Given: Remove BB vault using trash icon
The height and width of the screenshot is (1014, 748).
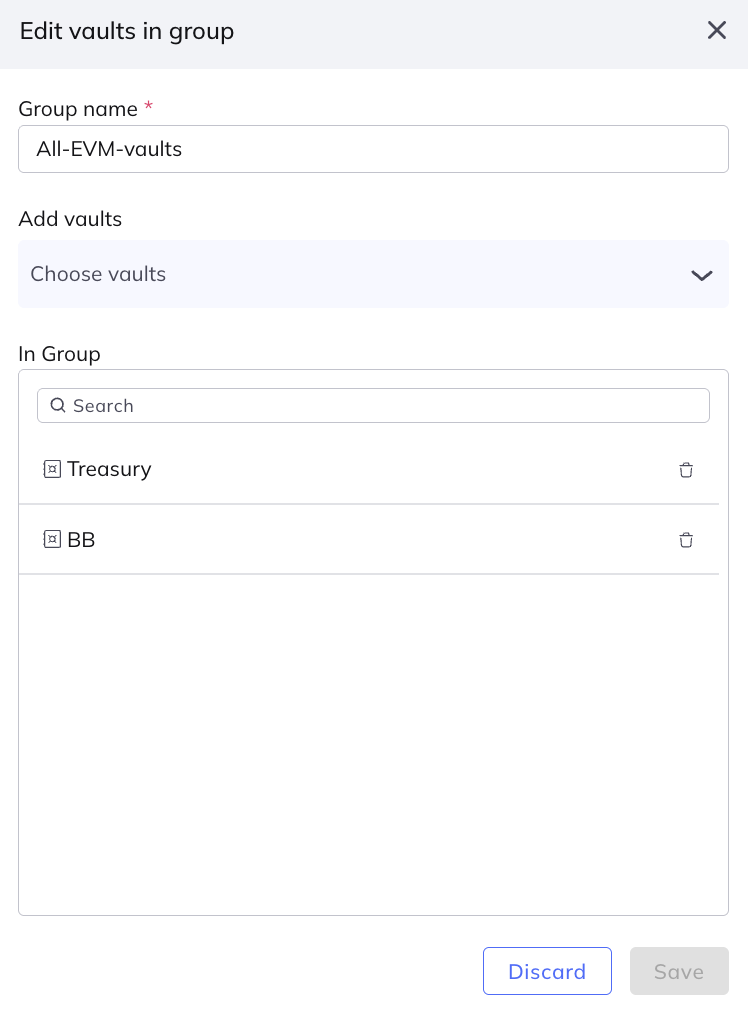Looking at the screenshot, I should click(686, 540).
